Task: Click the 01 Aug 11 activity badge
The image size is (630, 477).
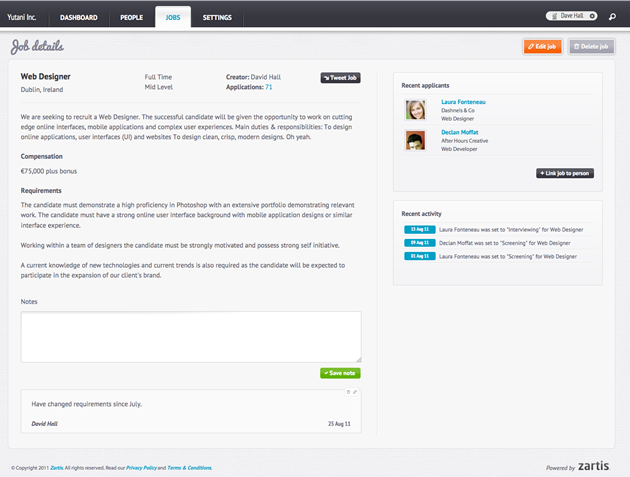Action: [419, 256]
